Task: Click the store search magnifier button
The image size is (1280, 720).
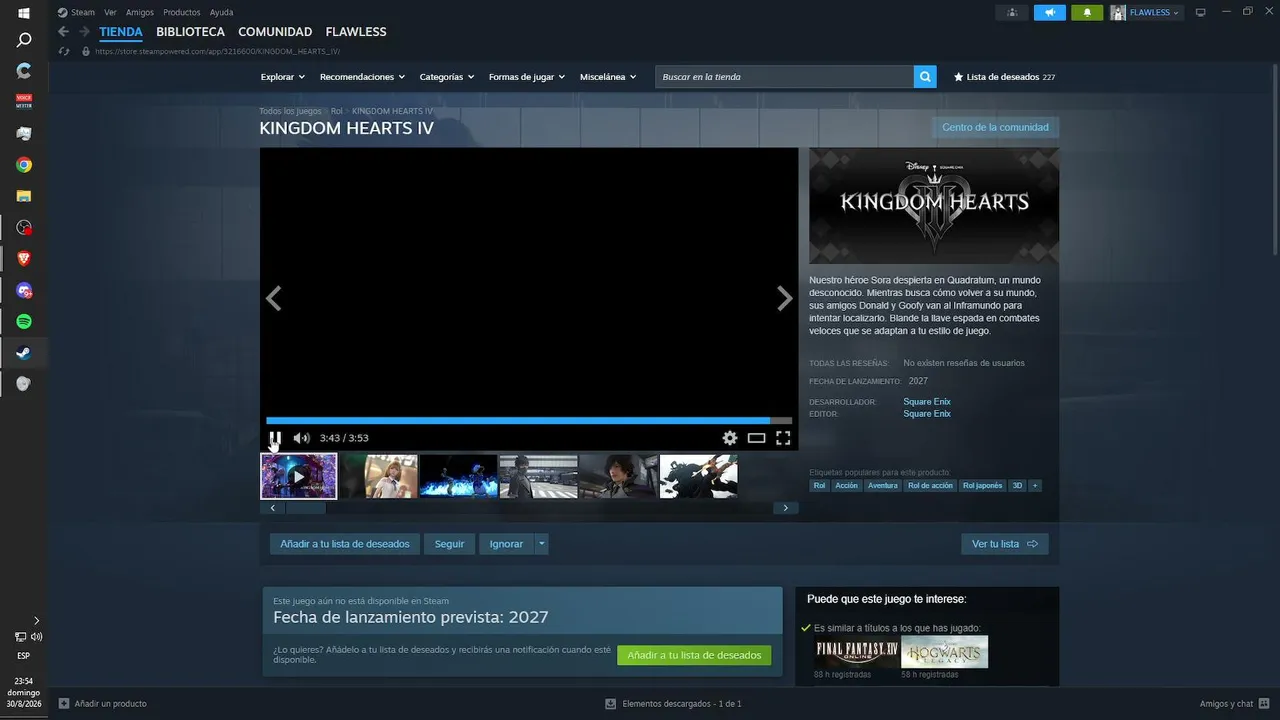Action: tap(925, 76)
